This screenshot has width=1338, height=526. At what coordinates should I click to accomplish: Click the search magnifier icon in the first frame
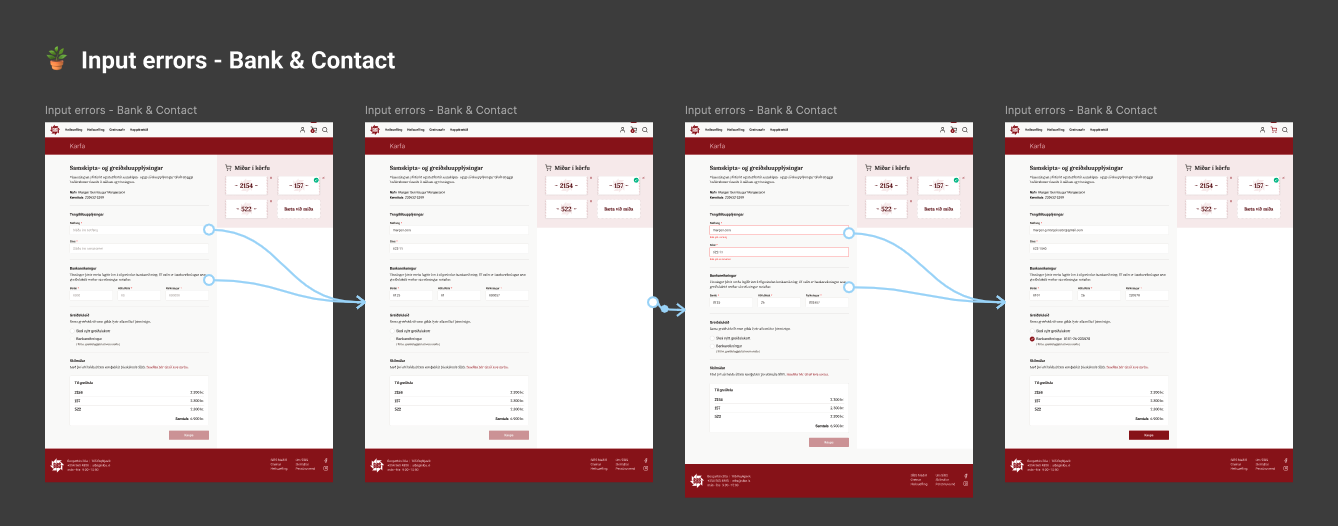pyautogui.click(x=325, y=130)
